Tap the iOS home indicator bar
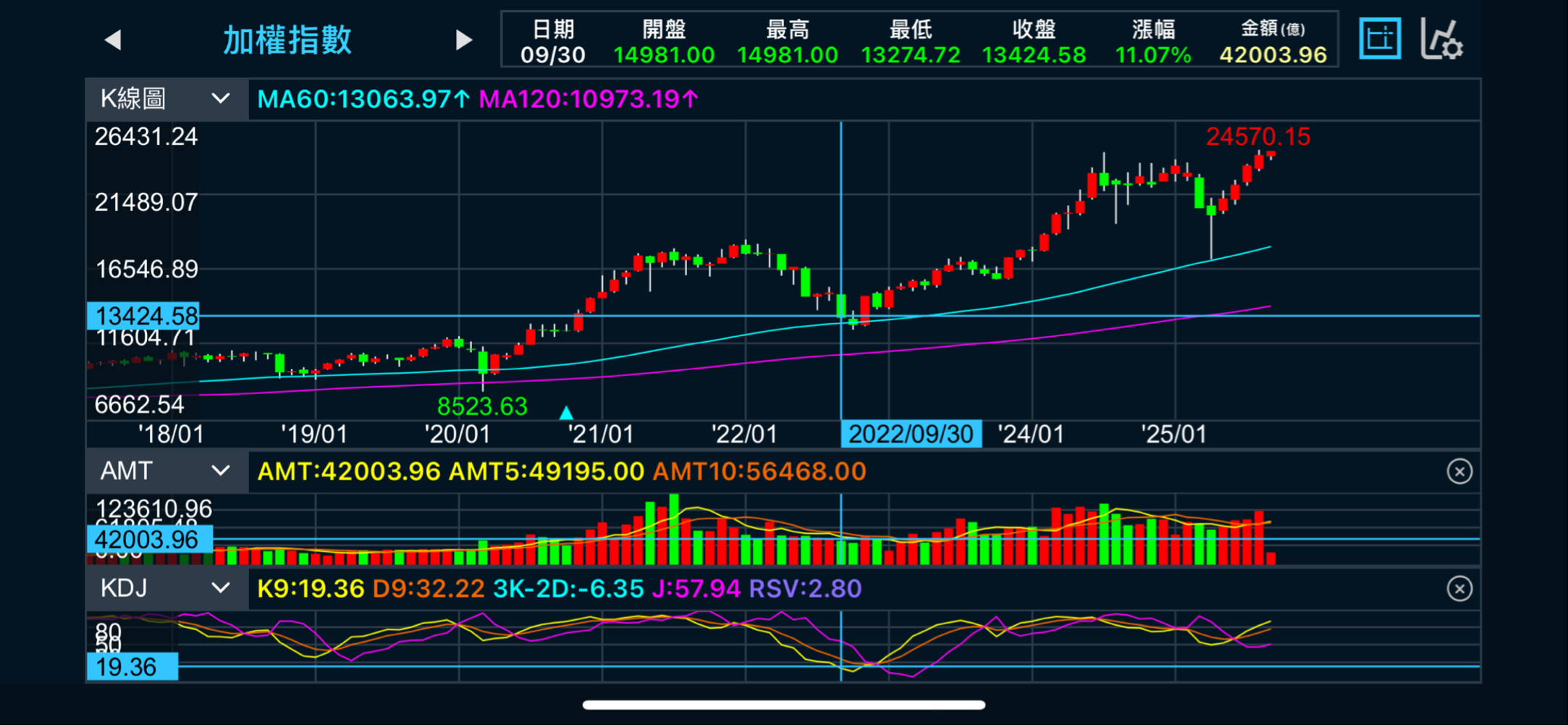The image size is (1568, 725). click(x=784, y=705)
